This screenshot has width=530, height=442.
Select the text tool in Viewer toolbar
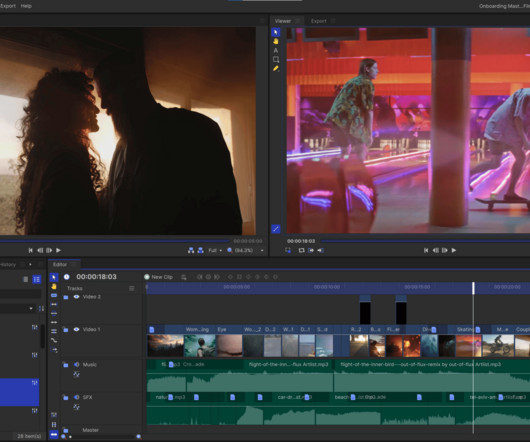pos(275,50)
